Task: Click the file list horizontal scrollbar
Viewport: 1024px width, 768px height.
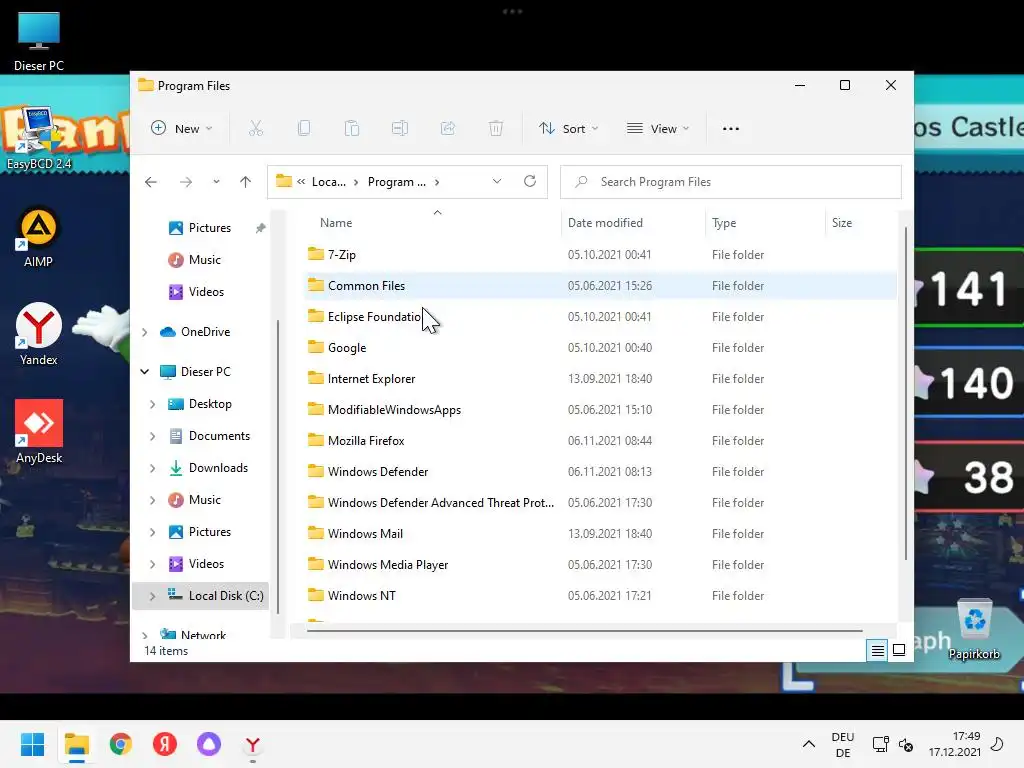Action: coord(584,631)
